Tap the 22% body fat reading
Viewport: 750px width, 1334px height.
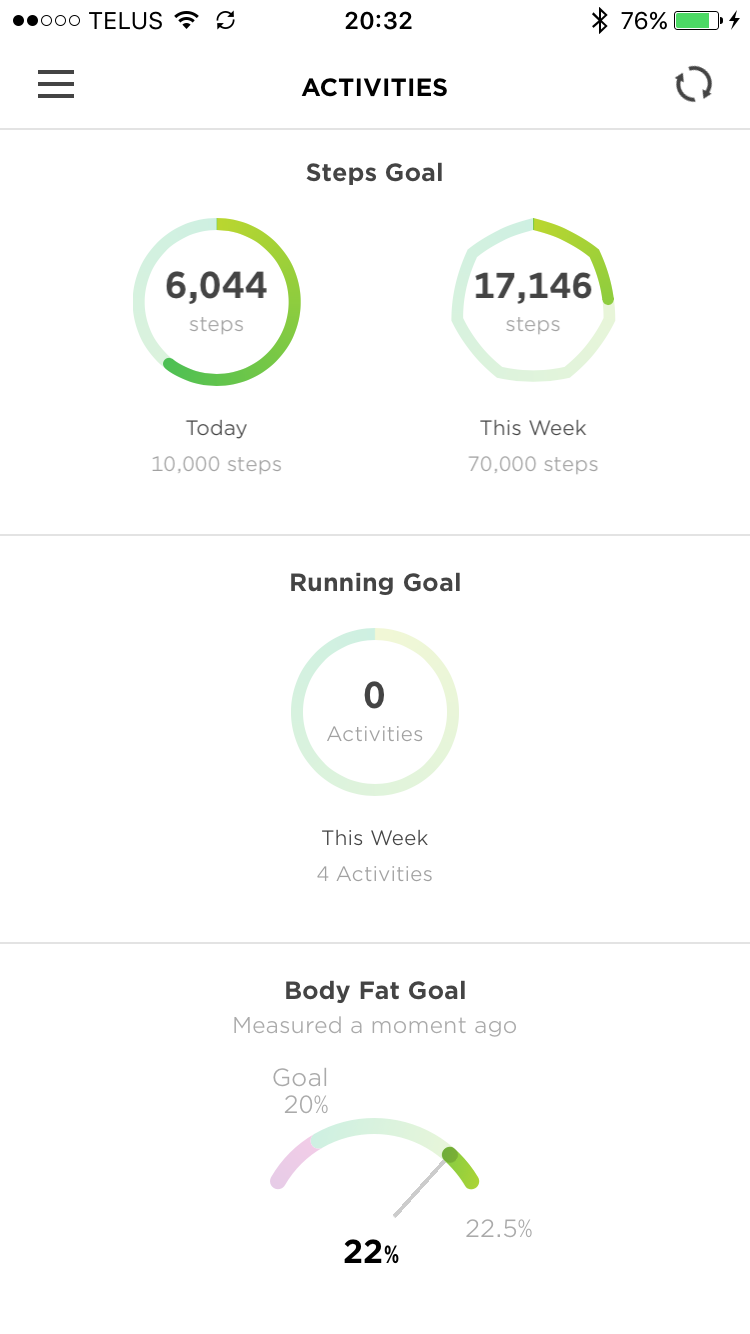(x=371, y=1252)
